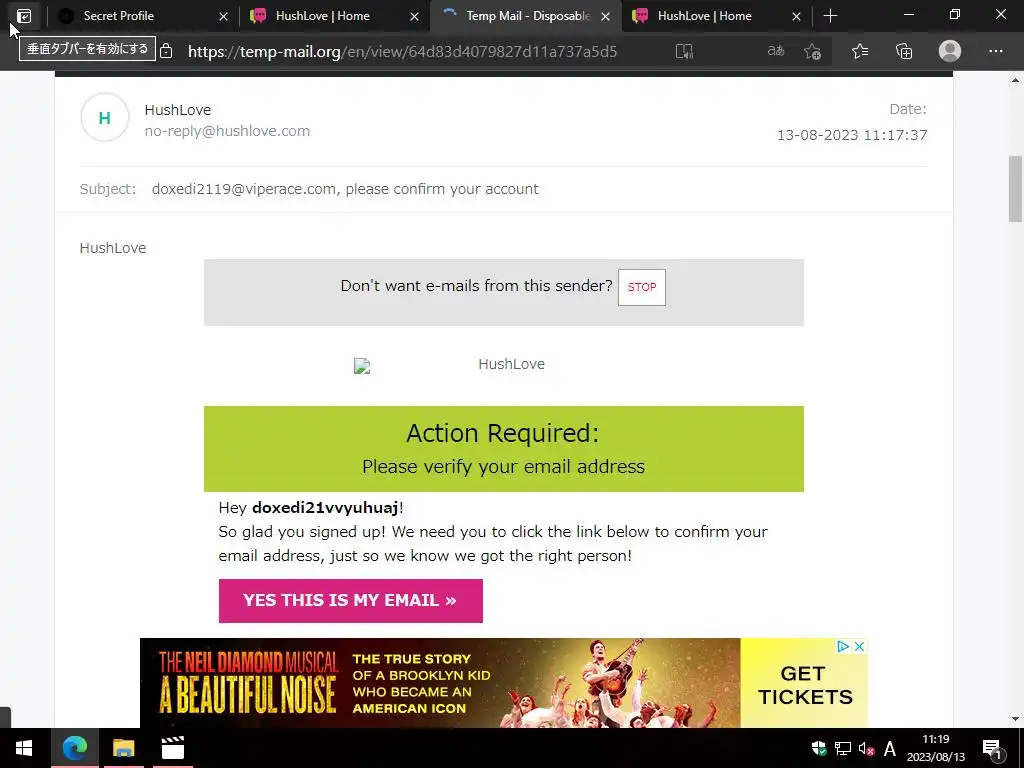Open Microsoft Edge from the taskbar
Image resolution: width=1024 pixels, height=768 pixels.
74,748
